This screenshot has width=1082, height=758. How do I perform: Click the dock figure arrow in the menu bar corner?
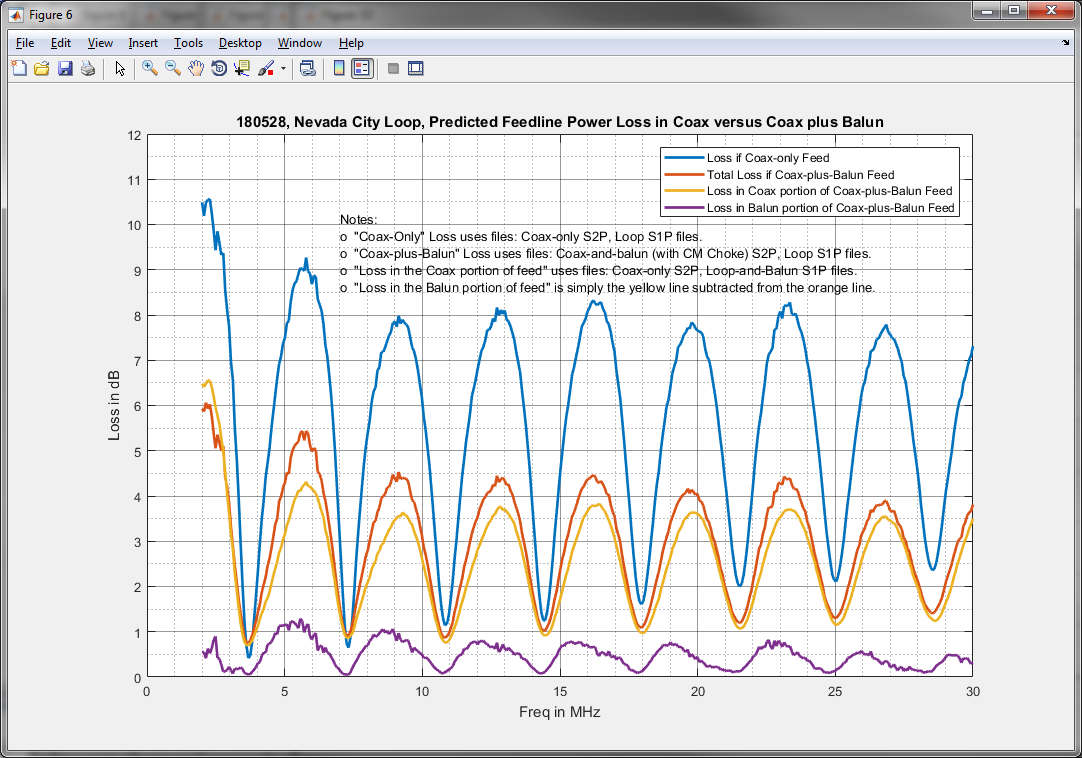pyautogui.click(x=1065, y=43)
